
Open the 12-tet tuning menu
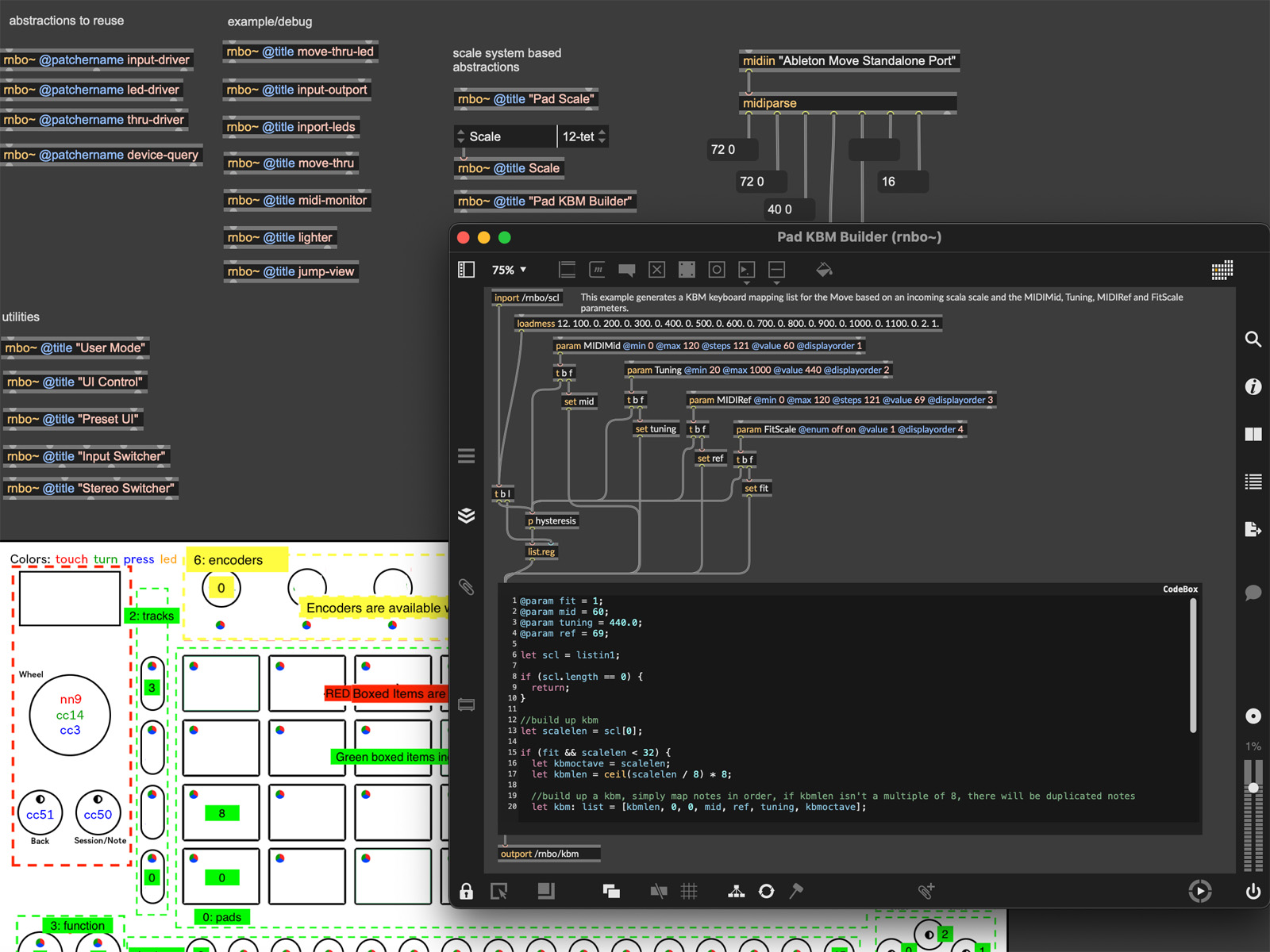[583, 136]
